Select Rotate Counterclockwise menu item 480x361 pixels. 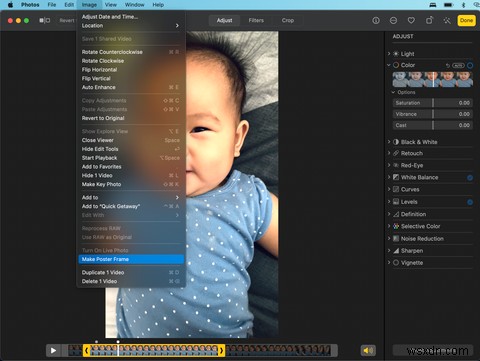(131, 52)
